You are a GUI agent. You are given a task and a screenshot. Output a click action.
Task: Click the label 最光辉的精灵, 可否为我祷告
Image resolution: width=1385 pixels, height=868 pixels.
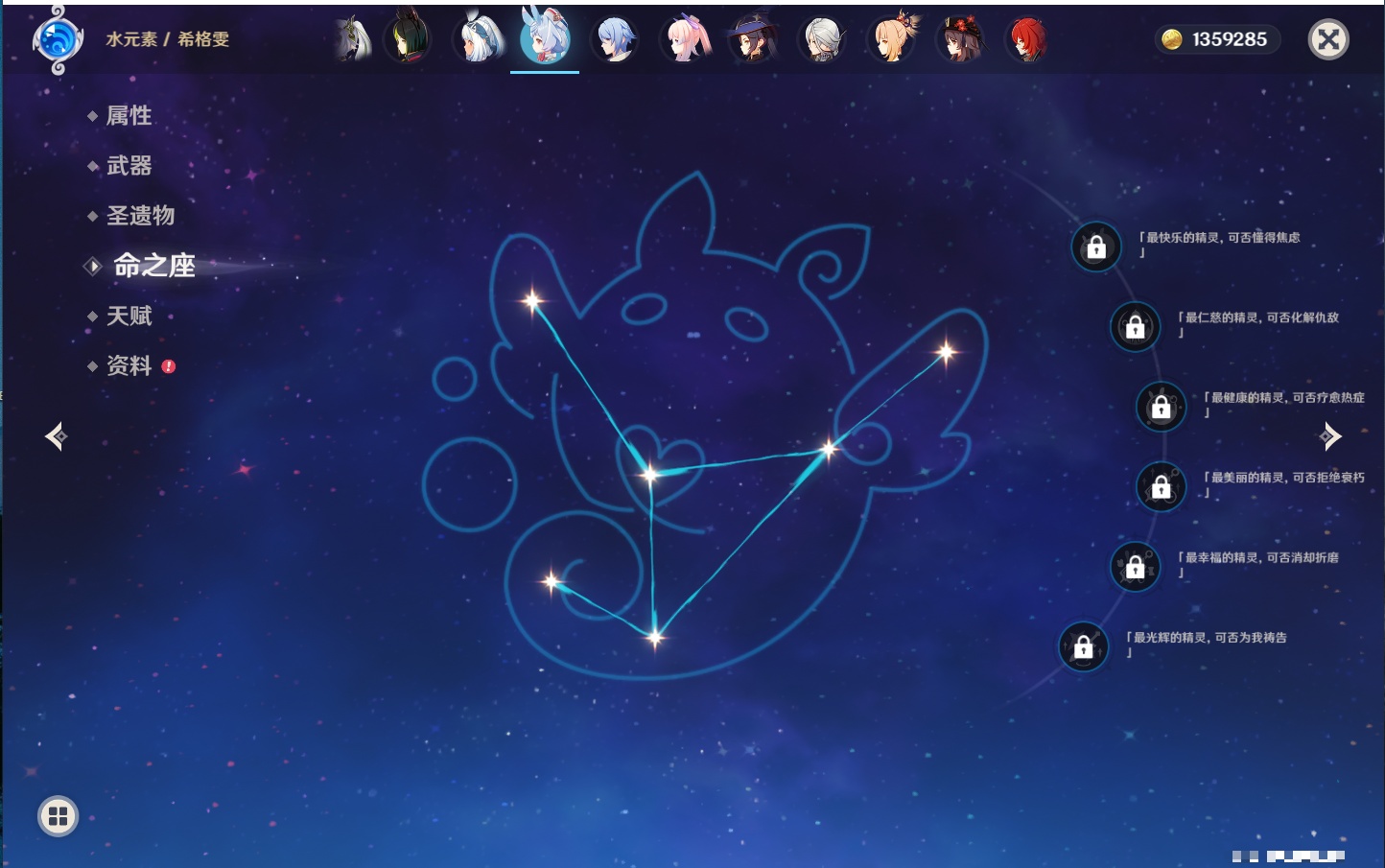pos(1207,643)
